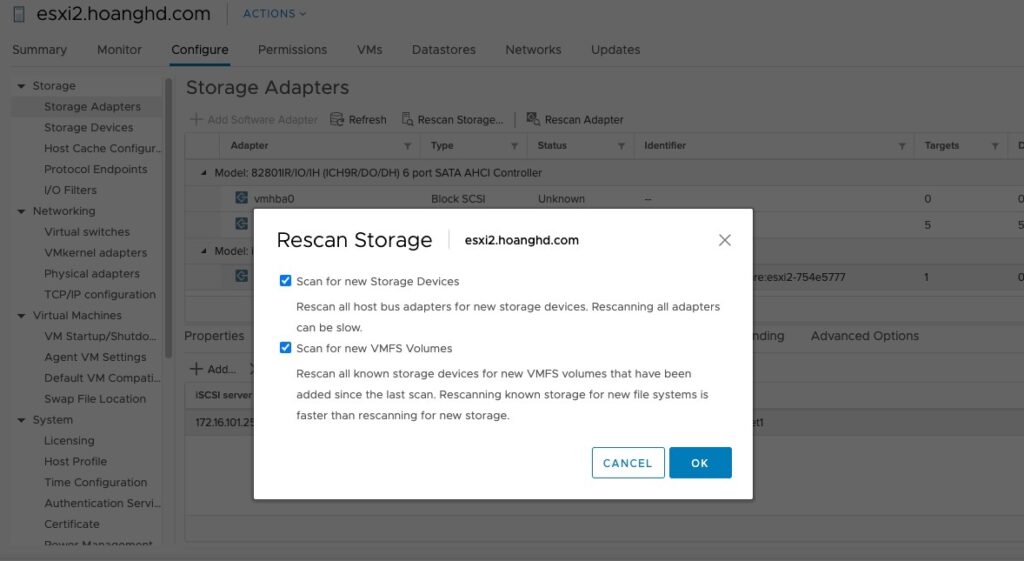Open Host Profile under System
The image size is (1024, 561).
click(75, 462)
